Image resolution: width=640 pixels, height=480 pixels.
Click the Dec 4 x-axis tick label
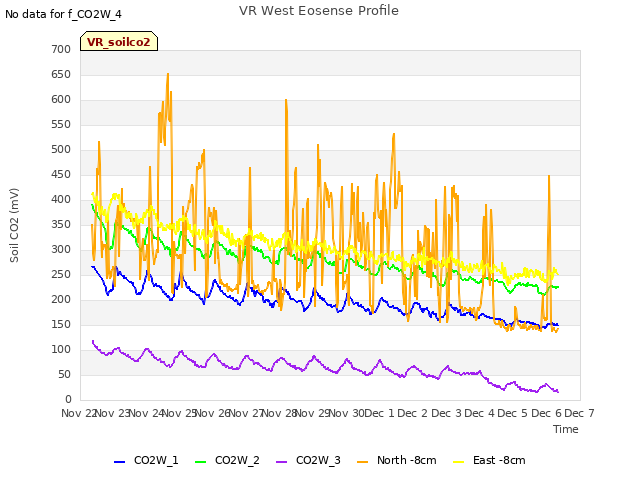point(480,413)
